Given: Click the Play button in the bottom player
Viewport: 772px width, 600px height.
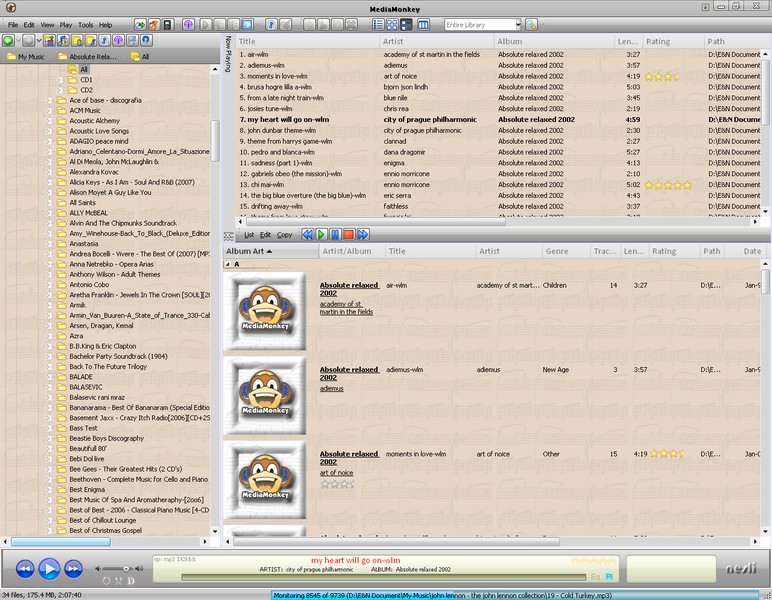Looking at the screenshot, I should click(x=49, y=569).
